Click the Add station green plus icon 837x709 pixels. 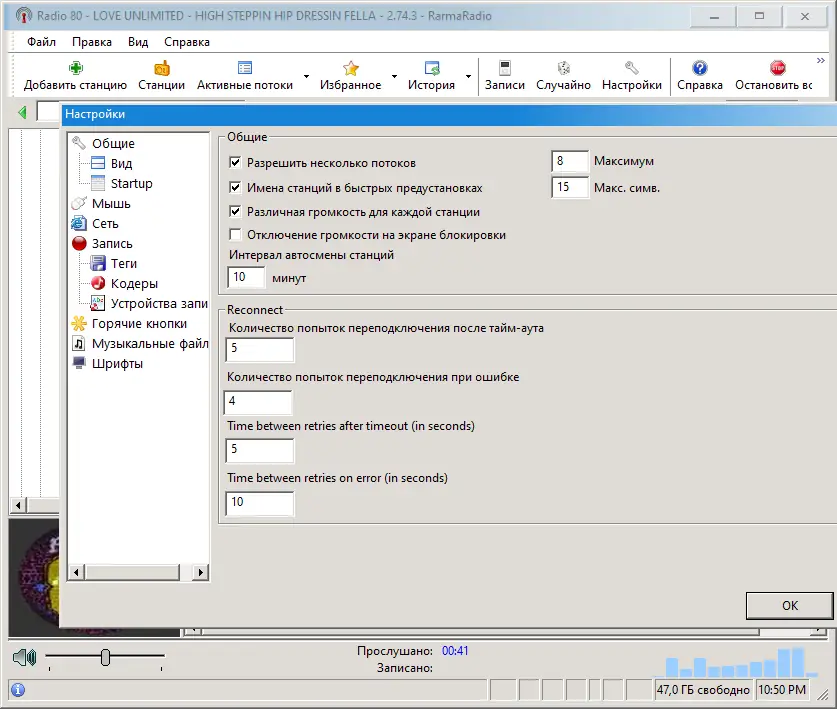[x=75, y=68]
